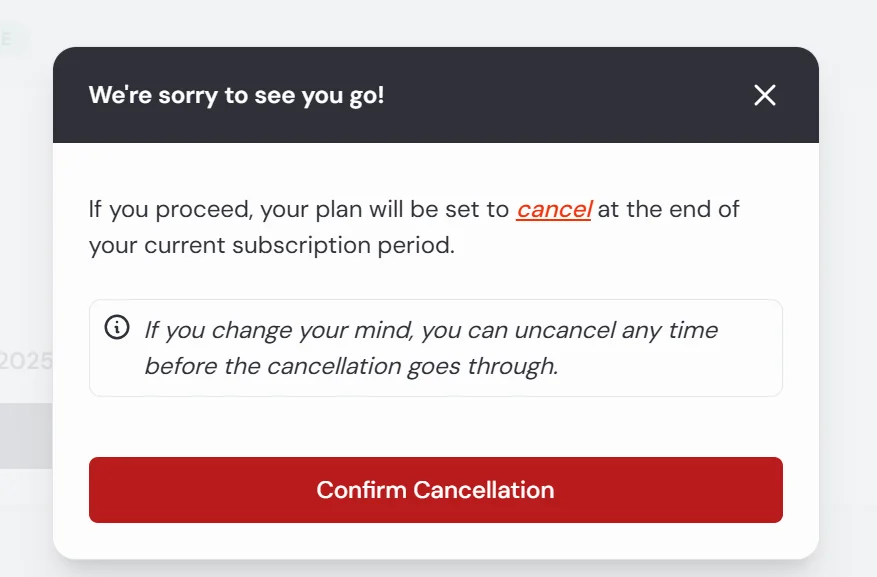Click the dimmed backdrop right of the dialog
The height and width of the screenshot is (577, 877).
tap(848, 300)
